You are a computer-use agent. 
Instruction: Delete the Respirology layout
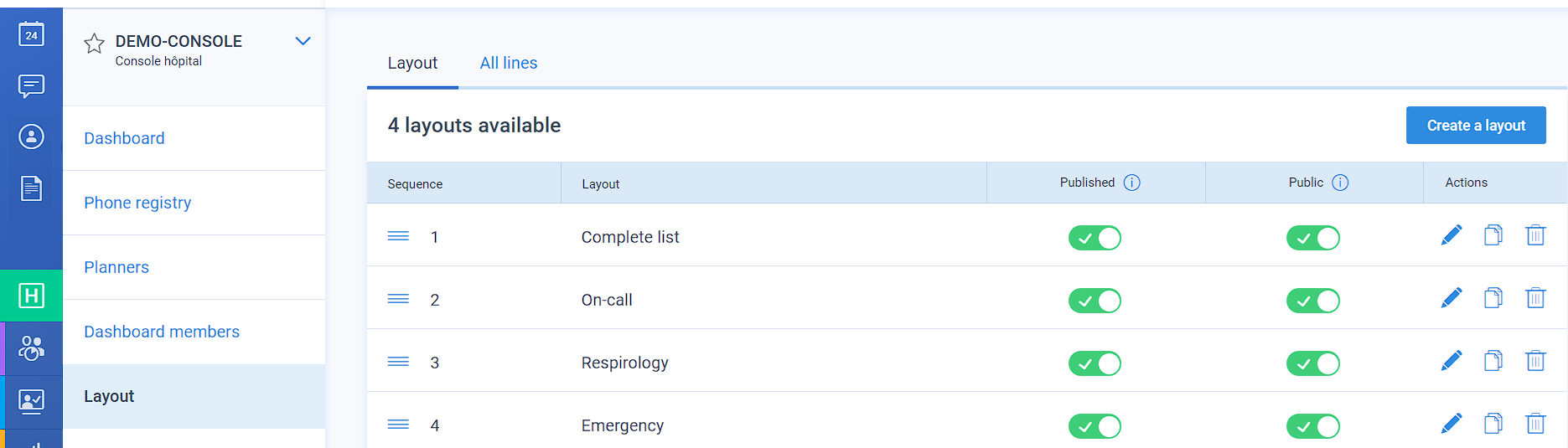coord(1535,361)
